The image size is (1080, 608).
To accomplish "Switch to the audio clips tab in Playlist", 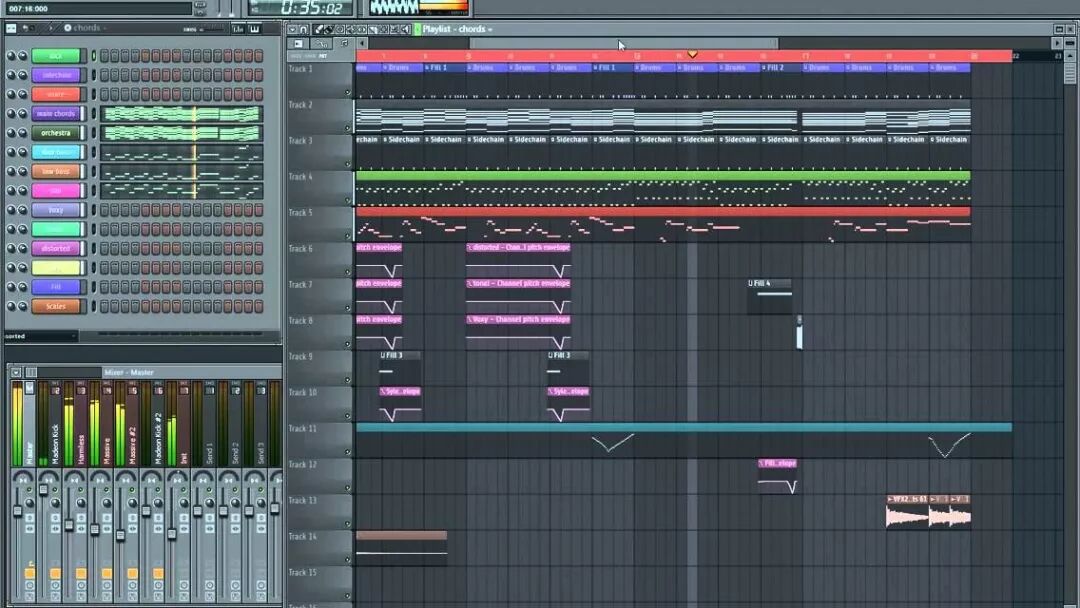I will pyautogui.click(x=298, y=43).
